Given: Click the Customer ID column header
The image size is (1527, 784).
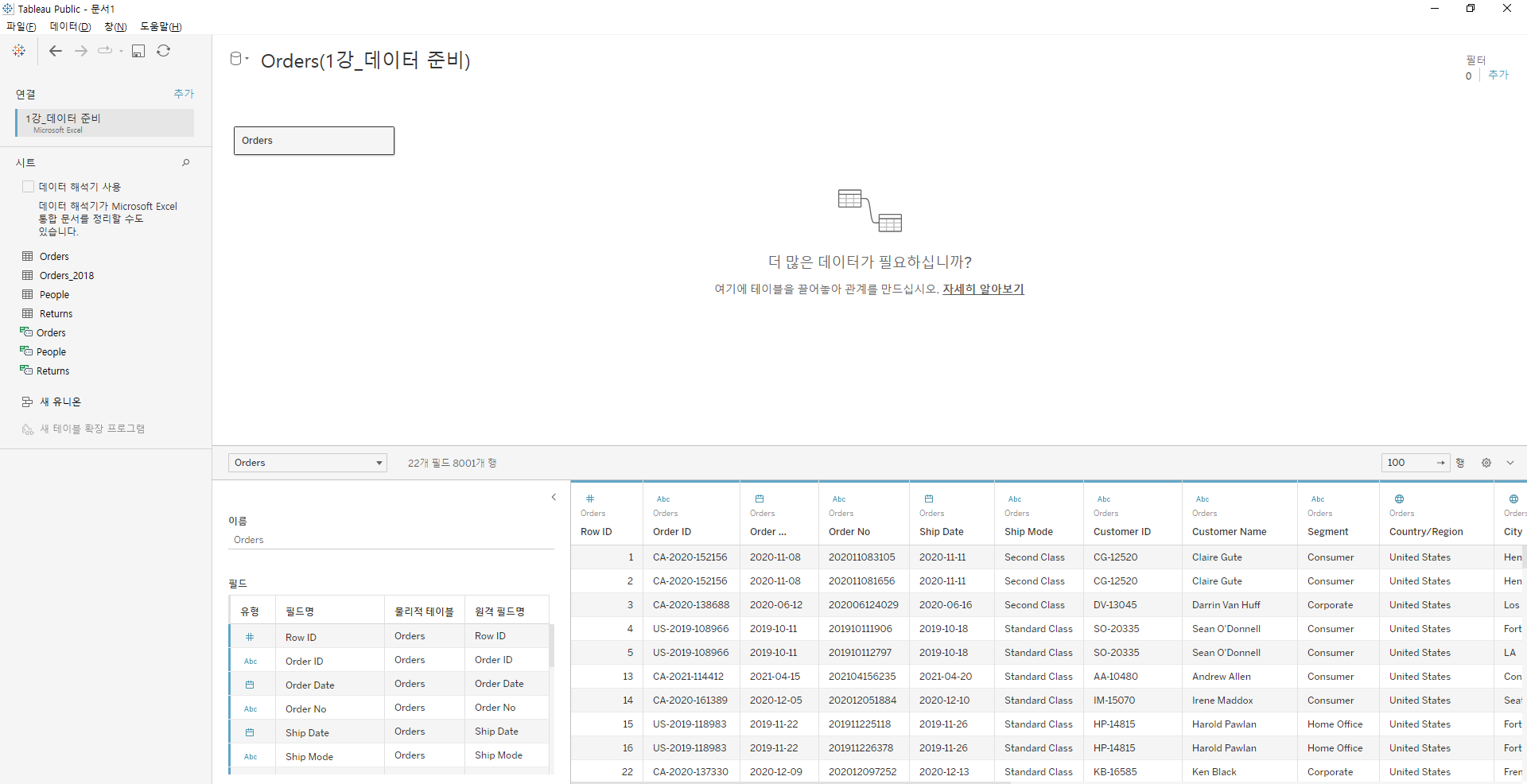Looking at the screenshot, I should (1122, 532).
